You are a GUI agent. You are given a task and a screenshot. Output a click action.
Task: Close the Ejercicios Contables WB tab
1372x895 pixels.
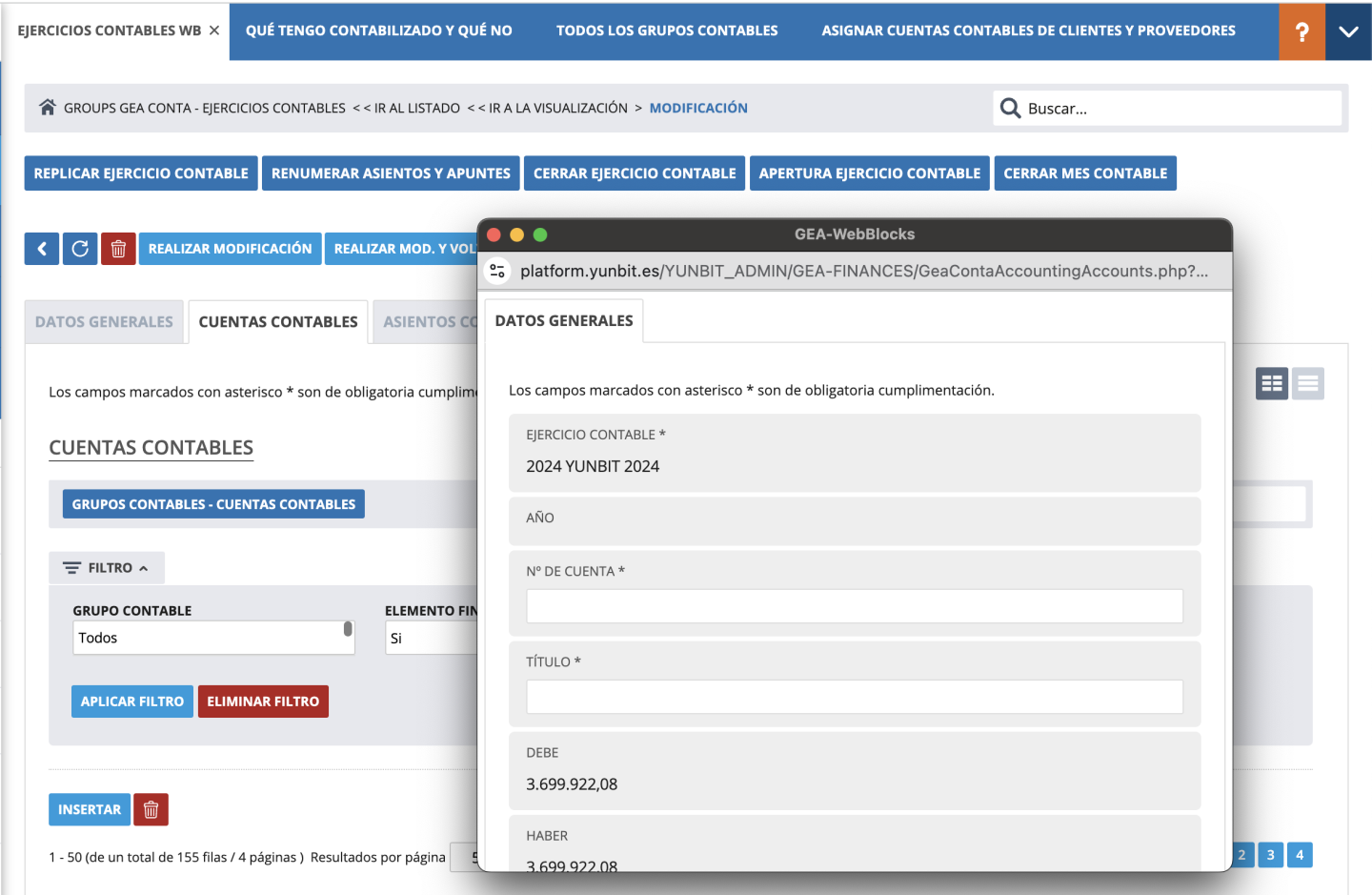click(x=214, y=31)
